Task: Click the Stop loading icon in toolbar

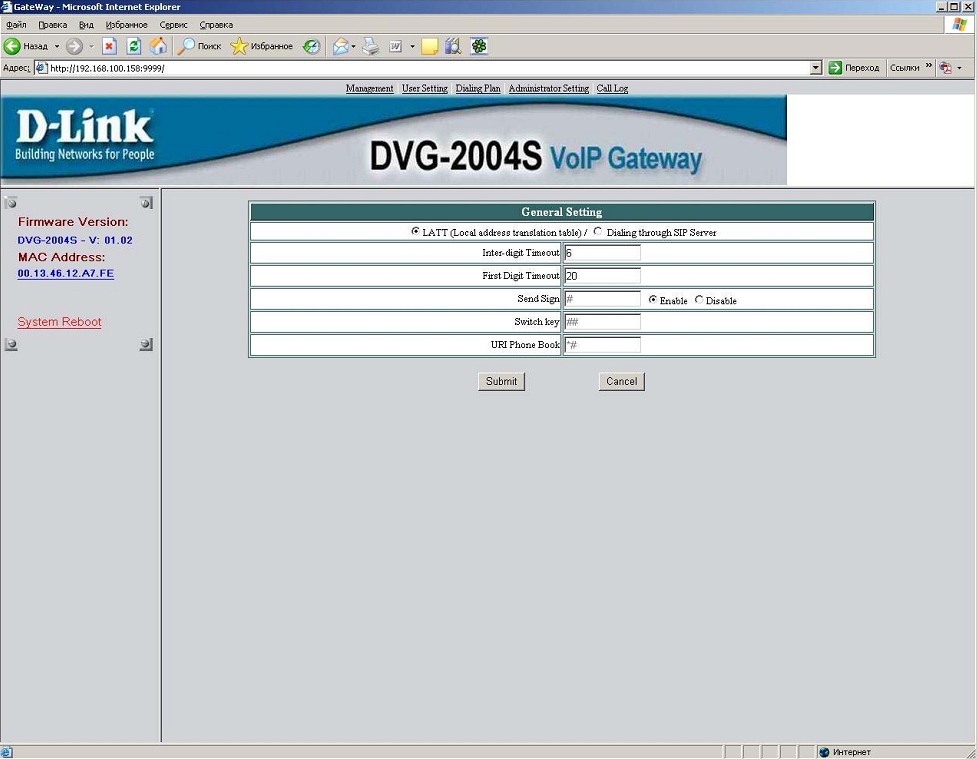Action: point(110,46)
